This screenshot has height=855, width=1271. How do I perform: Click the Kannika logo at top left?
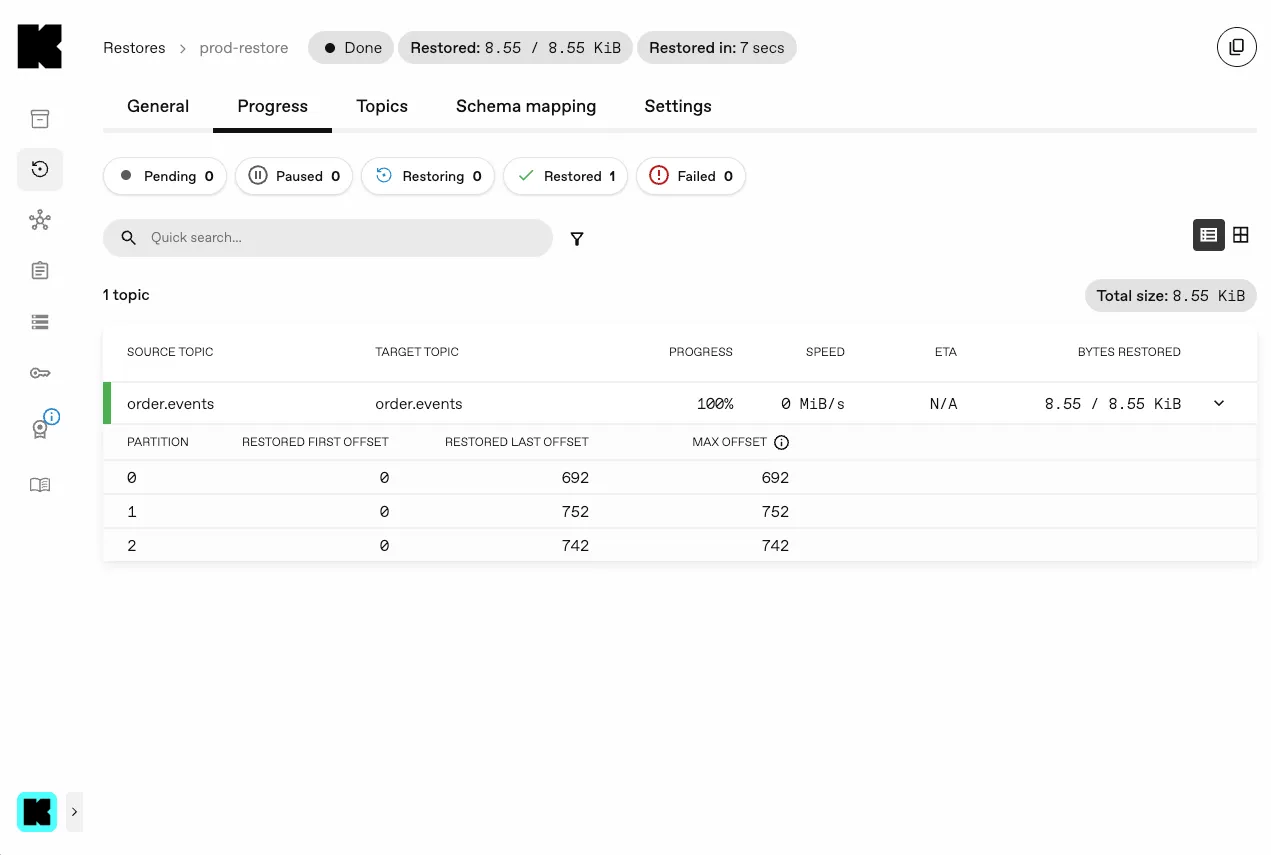pyautogui.click(x=40, y=47)
